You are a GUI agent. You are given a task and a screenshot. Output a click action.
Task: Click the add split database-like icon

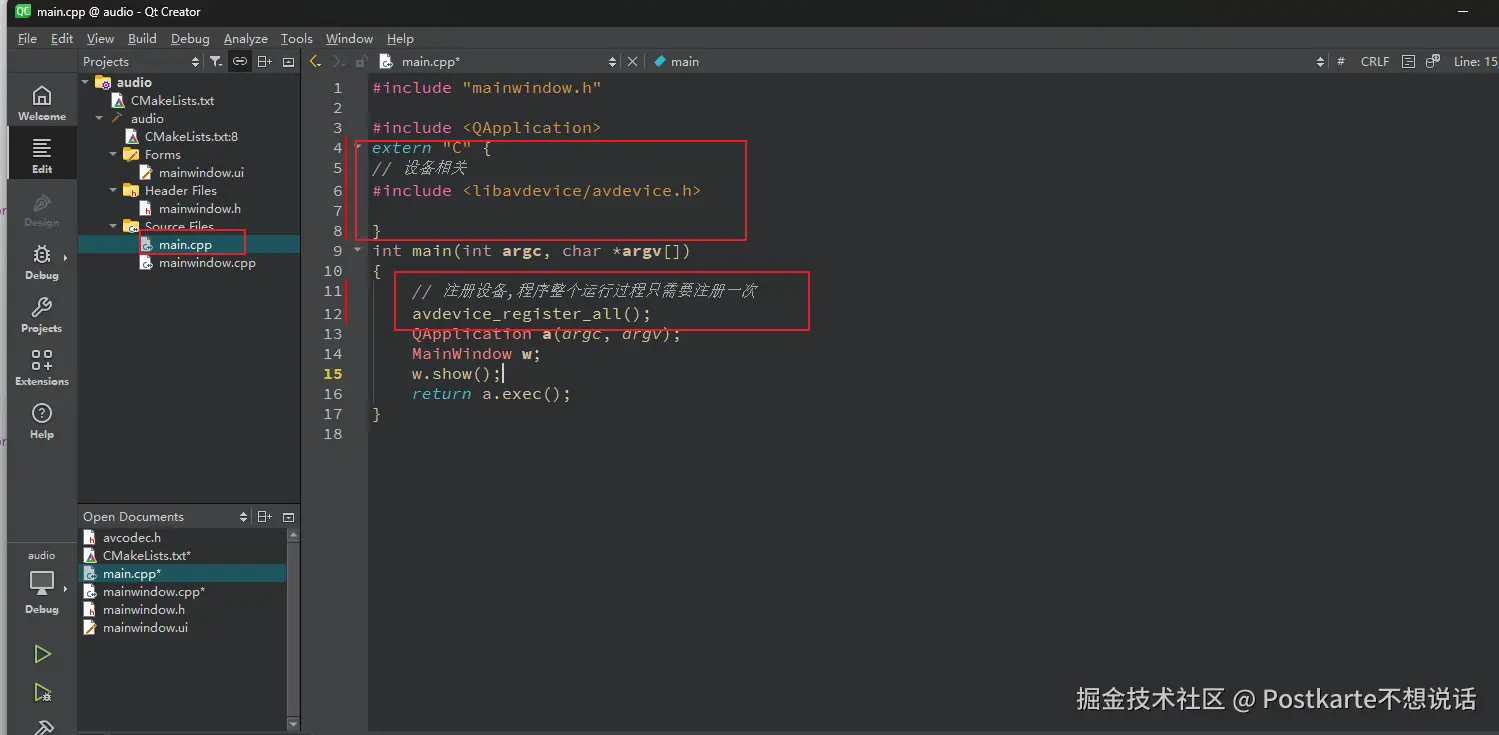pos(1432,62)
